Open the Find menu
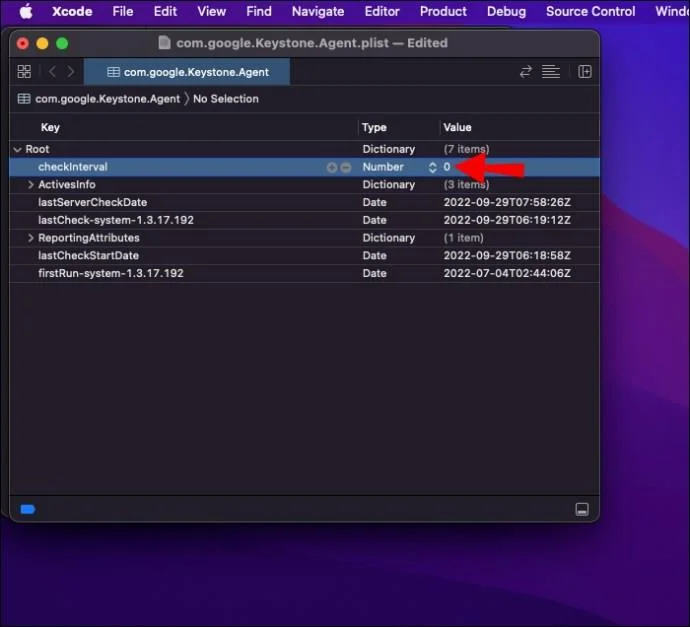The width and height of the screenshot is (690, 627). [x=259, y=11]
